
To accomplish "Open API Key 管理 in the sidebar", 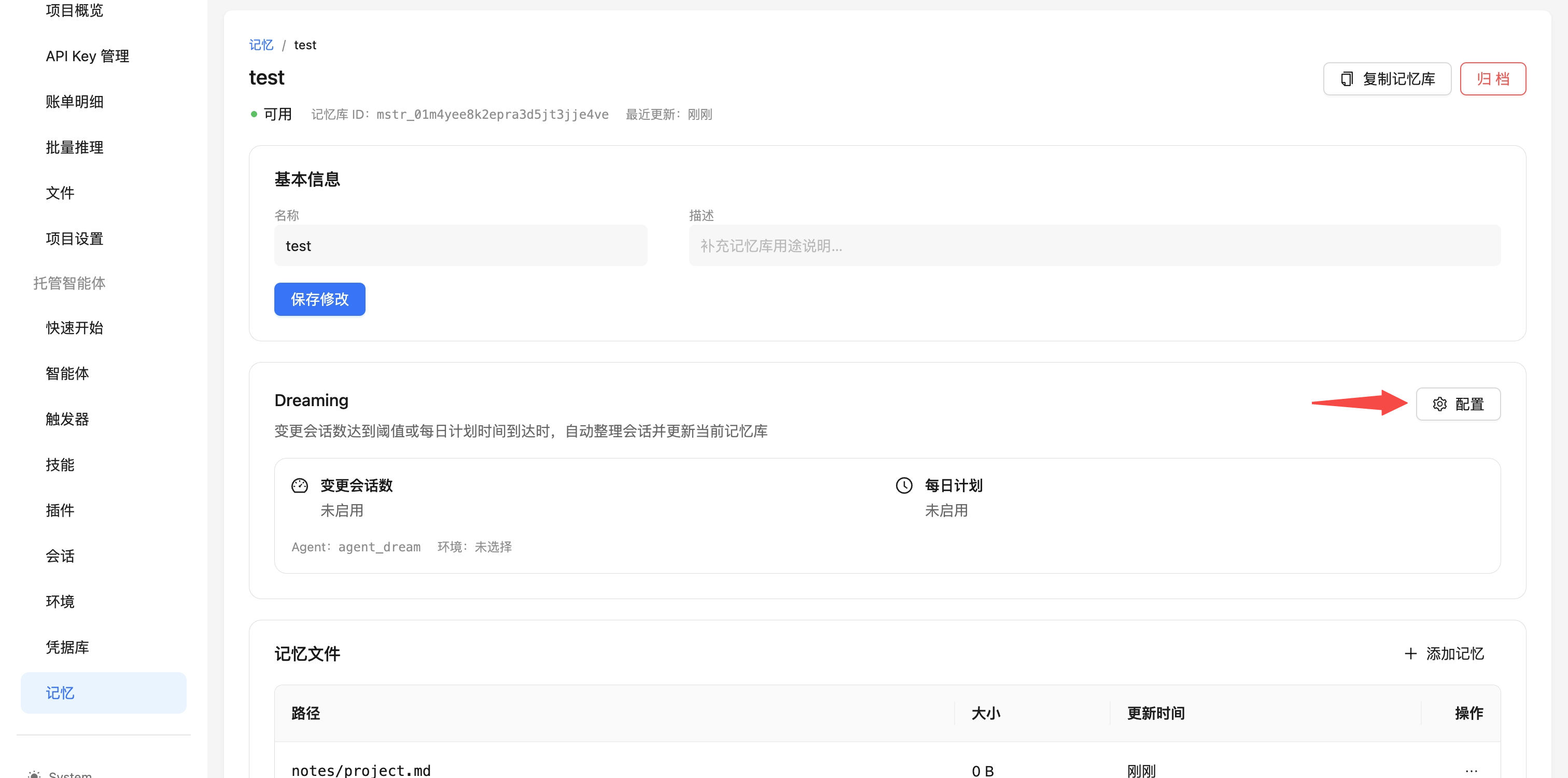I will [x=88, y=56].
